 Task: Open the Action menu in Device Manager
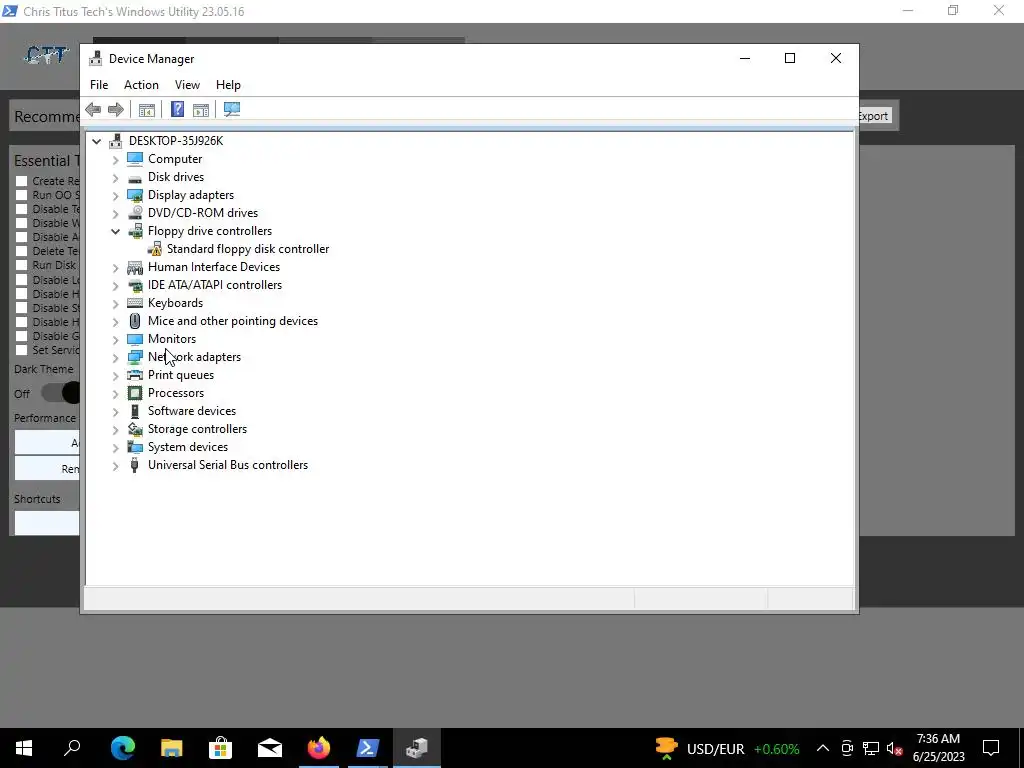pyautogui.click(x=141, y=85)
